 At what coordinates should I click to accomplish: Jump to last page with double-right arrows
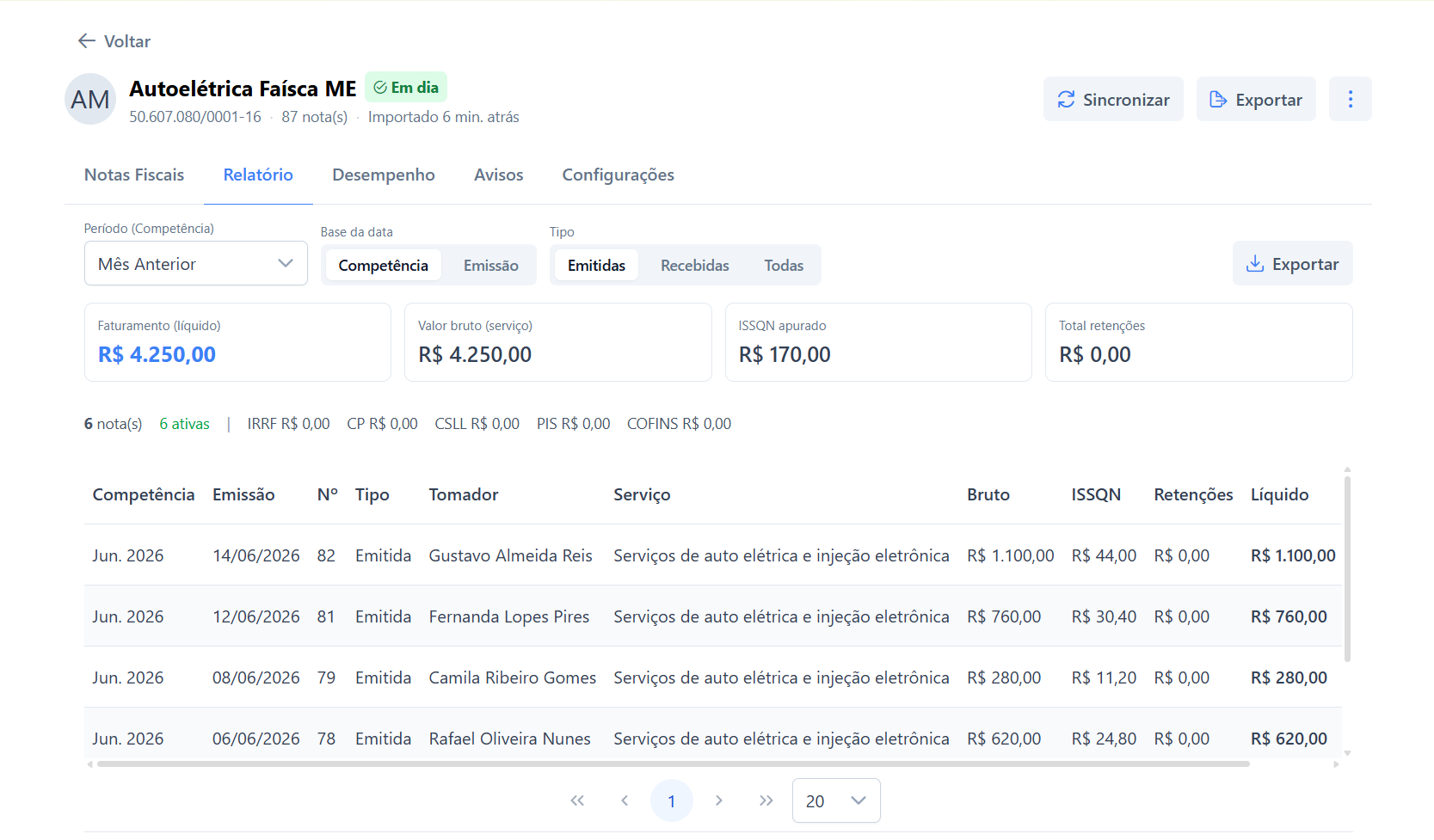pos(766,800)
